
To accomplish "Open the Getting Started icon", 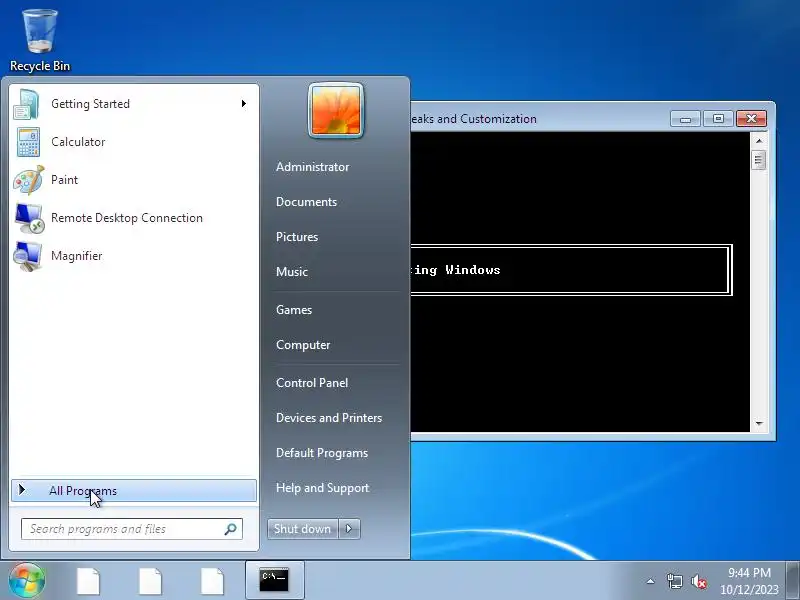I will coord(27,104).
